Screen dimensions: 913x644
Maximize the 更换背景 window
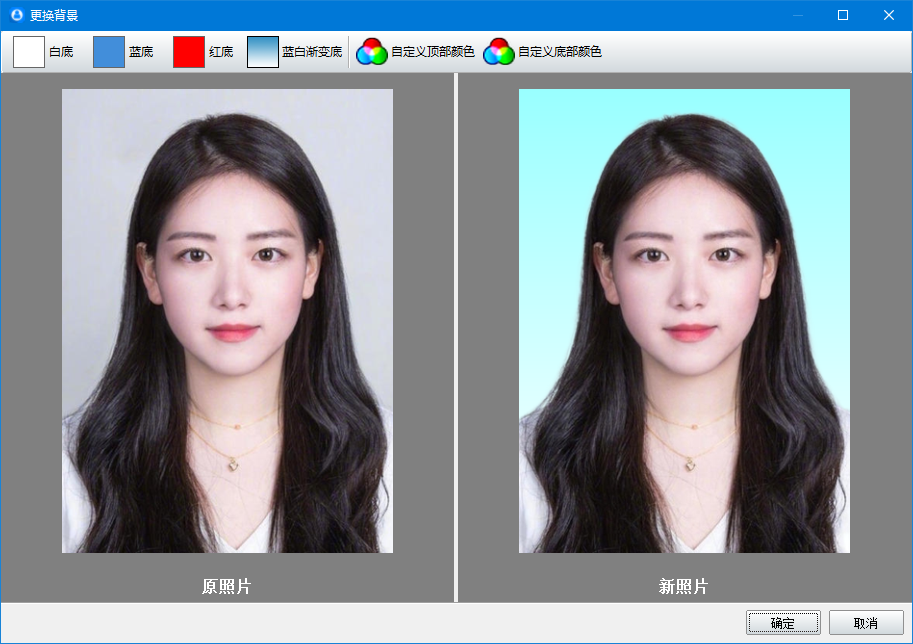coord(843,15)
